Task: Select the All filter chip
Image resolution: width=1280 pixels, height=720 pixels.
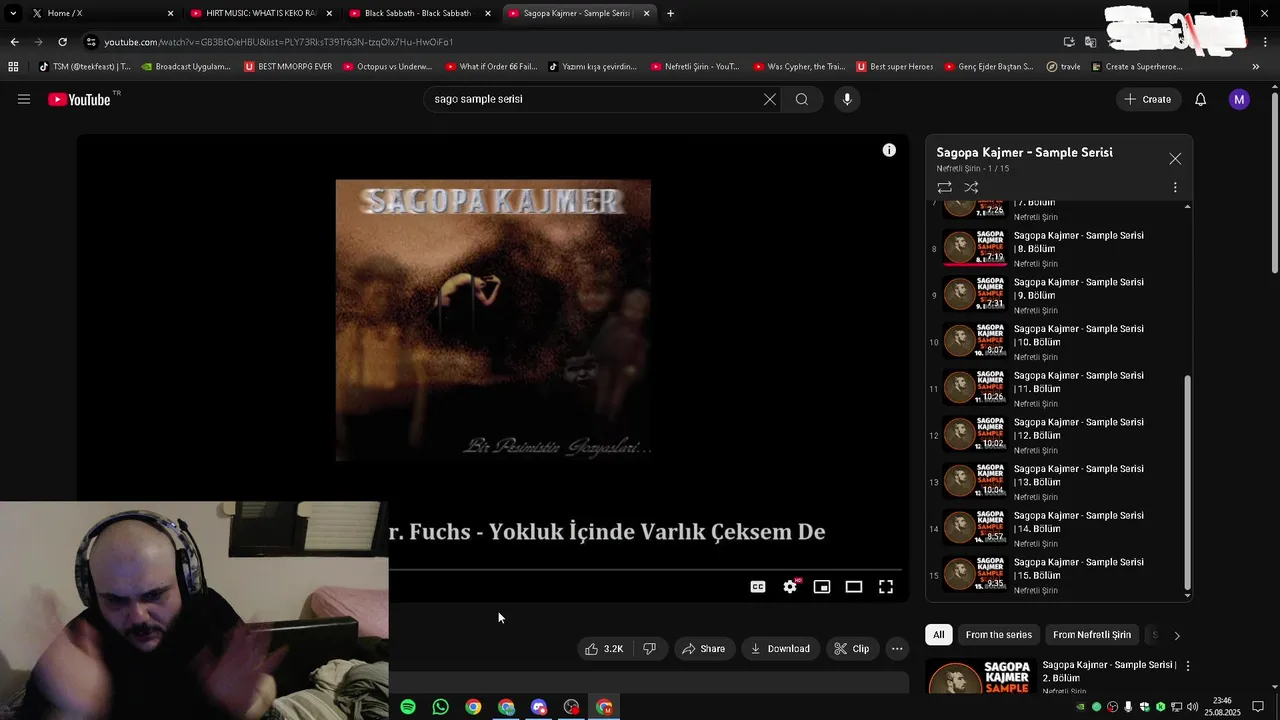Action: point(939,635)
